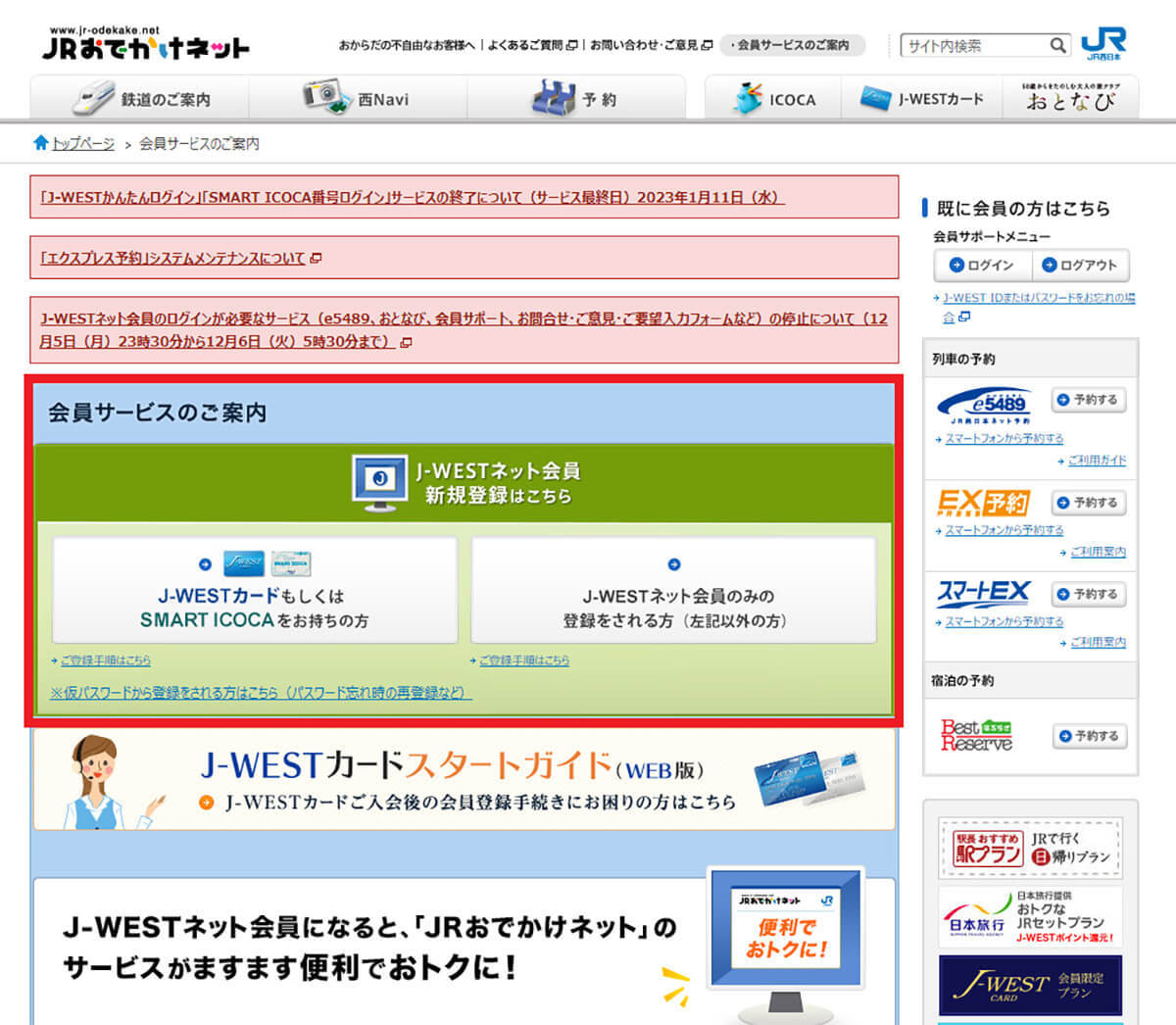Open the J-WESTカード tab
1176x1025 pixels.
pyautogui.click(x=921, y=99)
